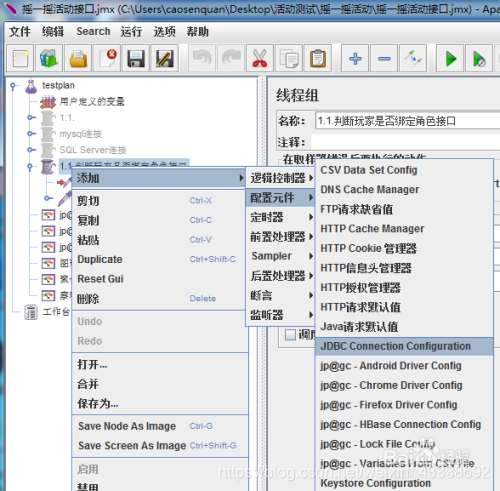Click the New test plan toolbar icon
Screen dimensions: 500x491
click(20, 59)
